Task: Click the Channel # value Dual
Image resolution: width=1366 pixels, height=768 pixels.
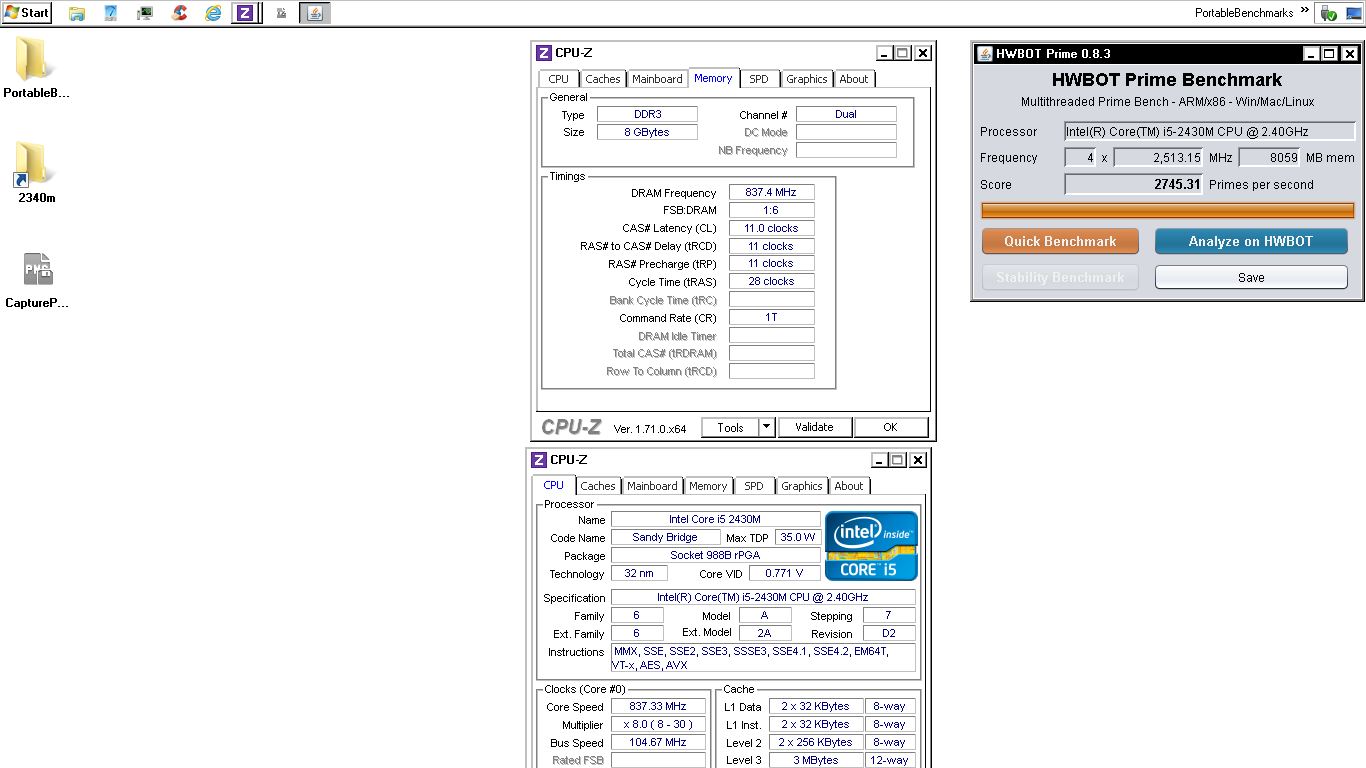Action: [846, 114]
